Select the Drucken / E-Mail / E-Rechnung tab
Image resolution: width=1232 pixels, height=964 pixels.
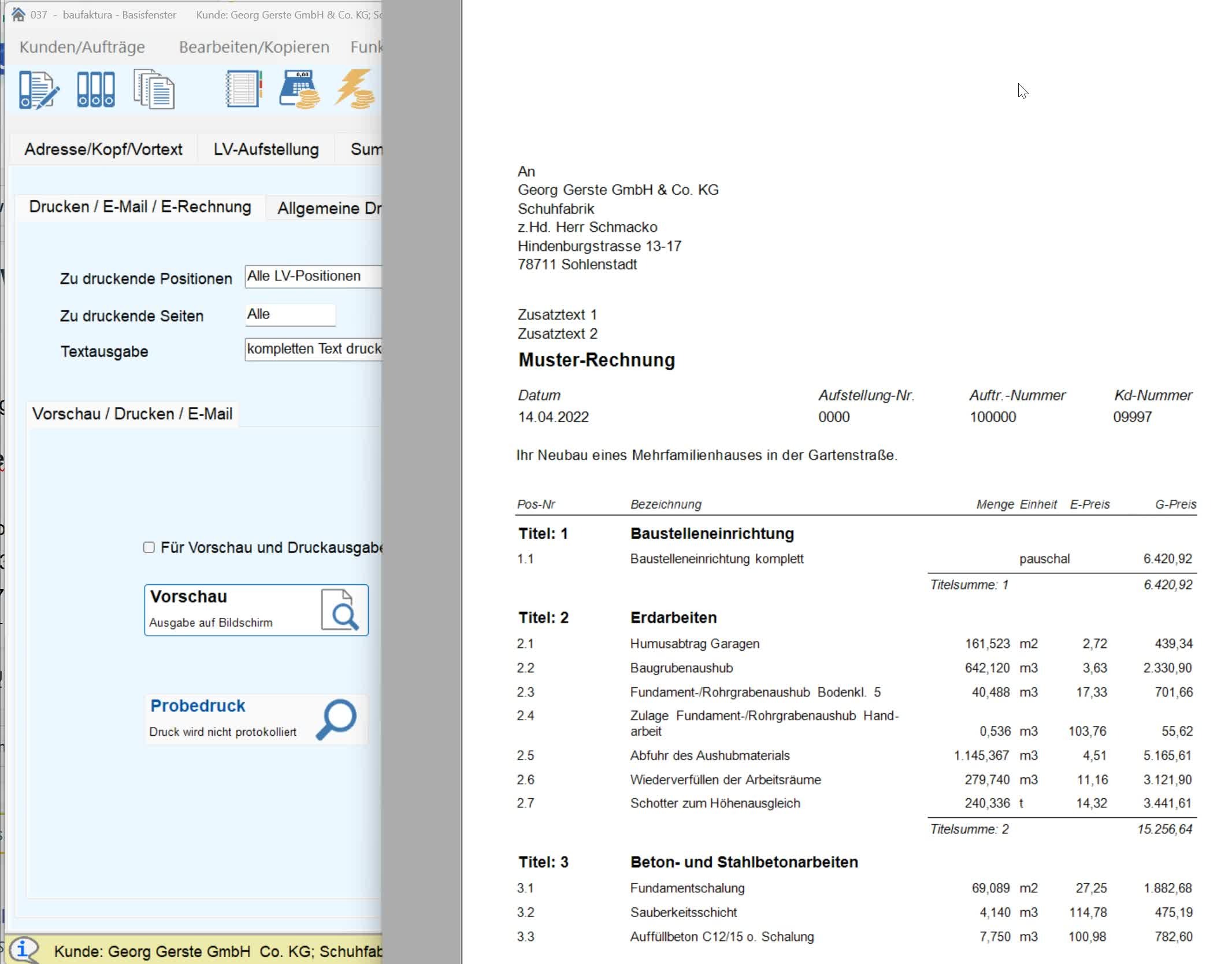[x=140, y=207]
